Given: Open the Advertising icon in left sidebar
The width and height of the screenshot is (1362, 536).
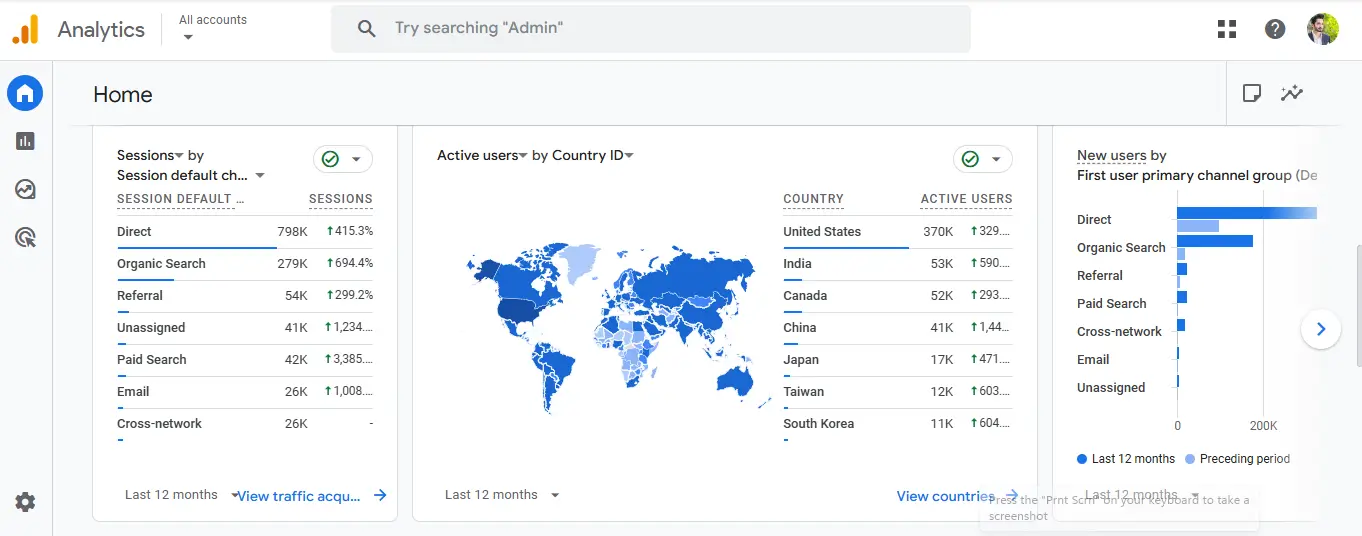Looking at the screenshot, I should (25, 237).
